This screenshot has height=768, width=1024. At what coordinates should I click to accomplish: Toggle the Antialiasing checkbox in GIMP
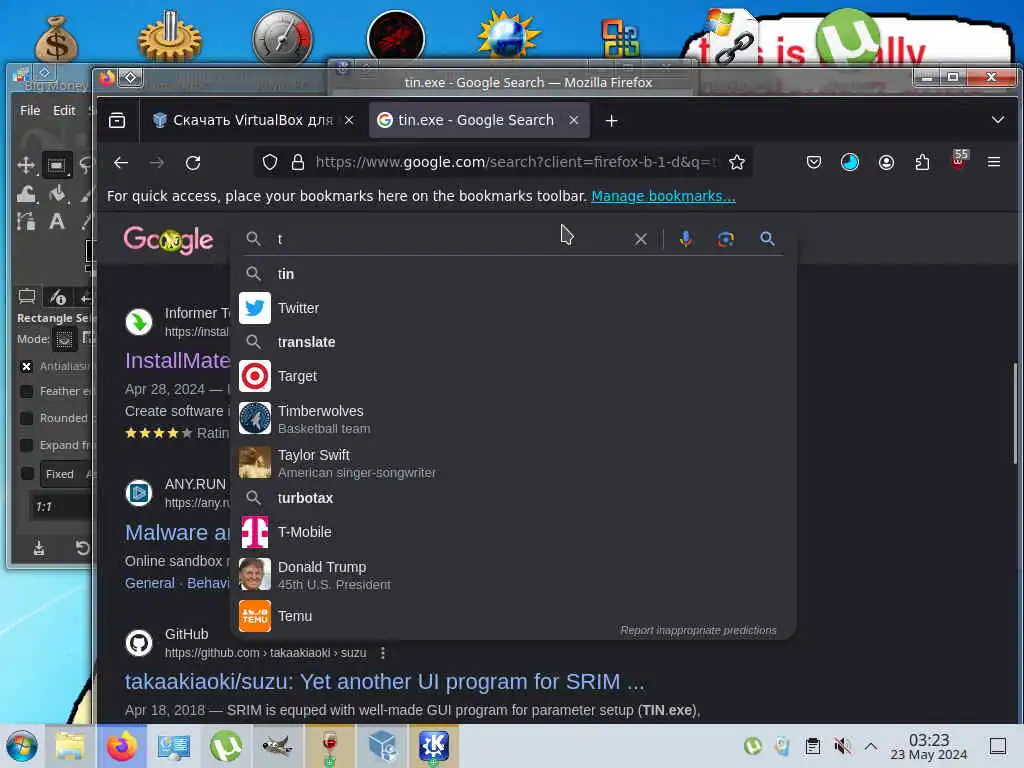[x=27, y=366]
